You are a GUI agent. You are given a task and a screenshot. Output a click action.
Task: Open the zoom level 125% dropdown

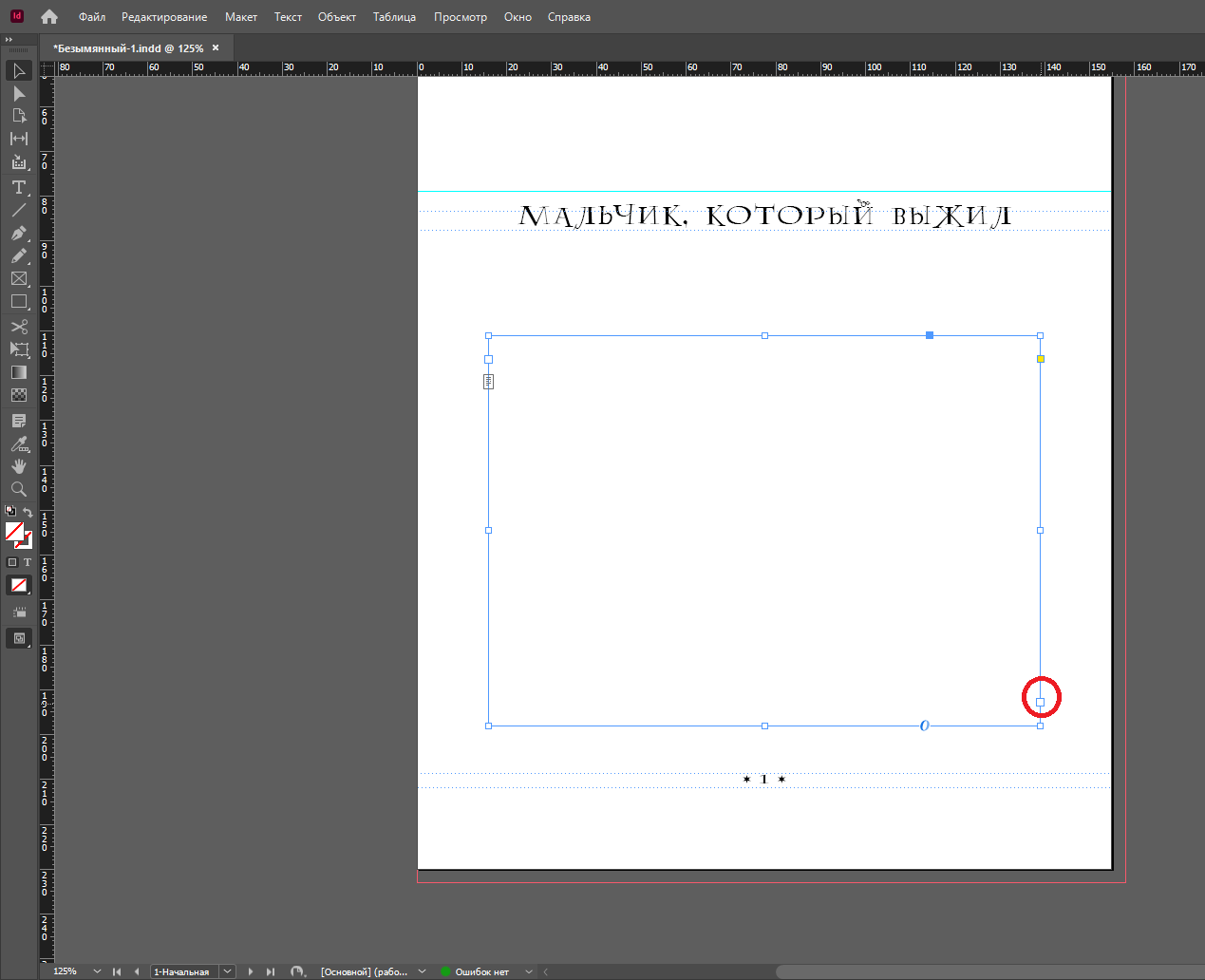click(x=97, y=971)
